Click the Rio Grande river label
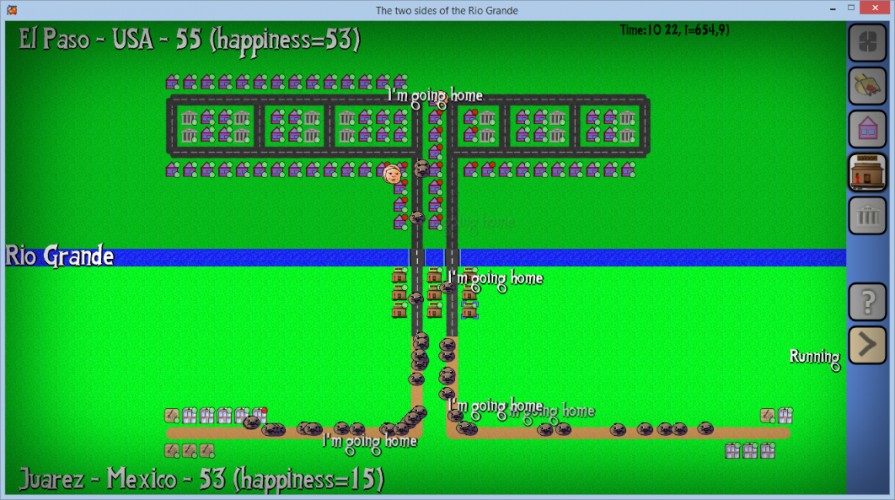Viewport: 895px width, 500px height. point(60,256)
